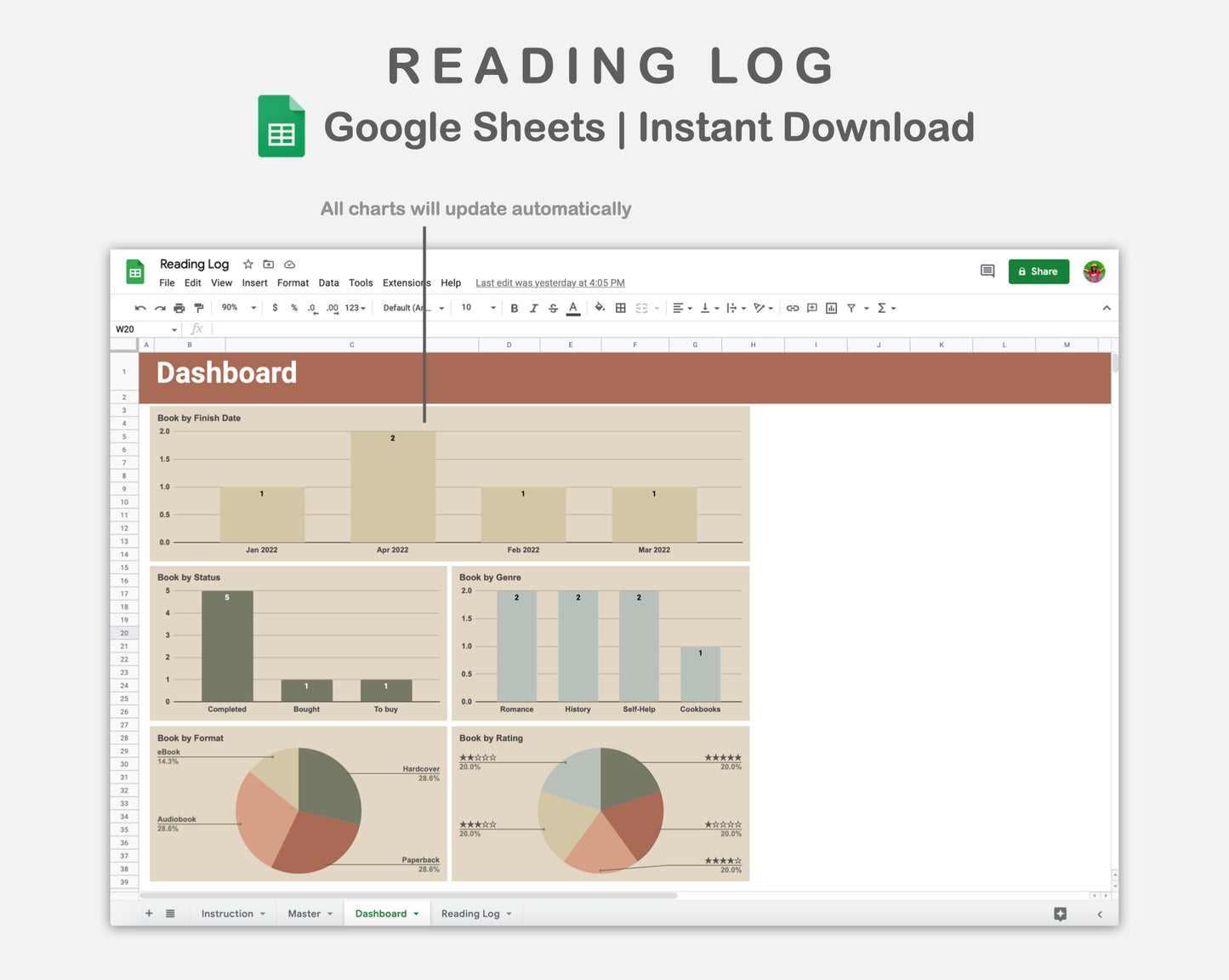Open the text color picker
The image size is (1229, 980).
572,307
